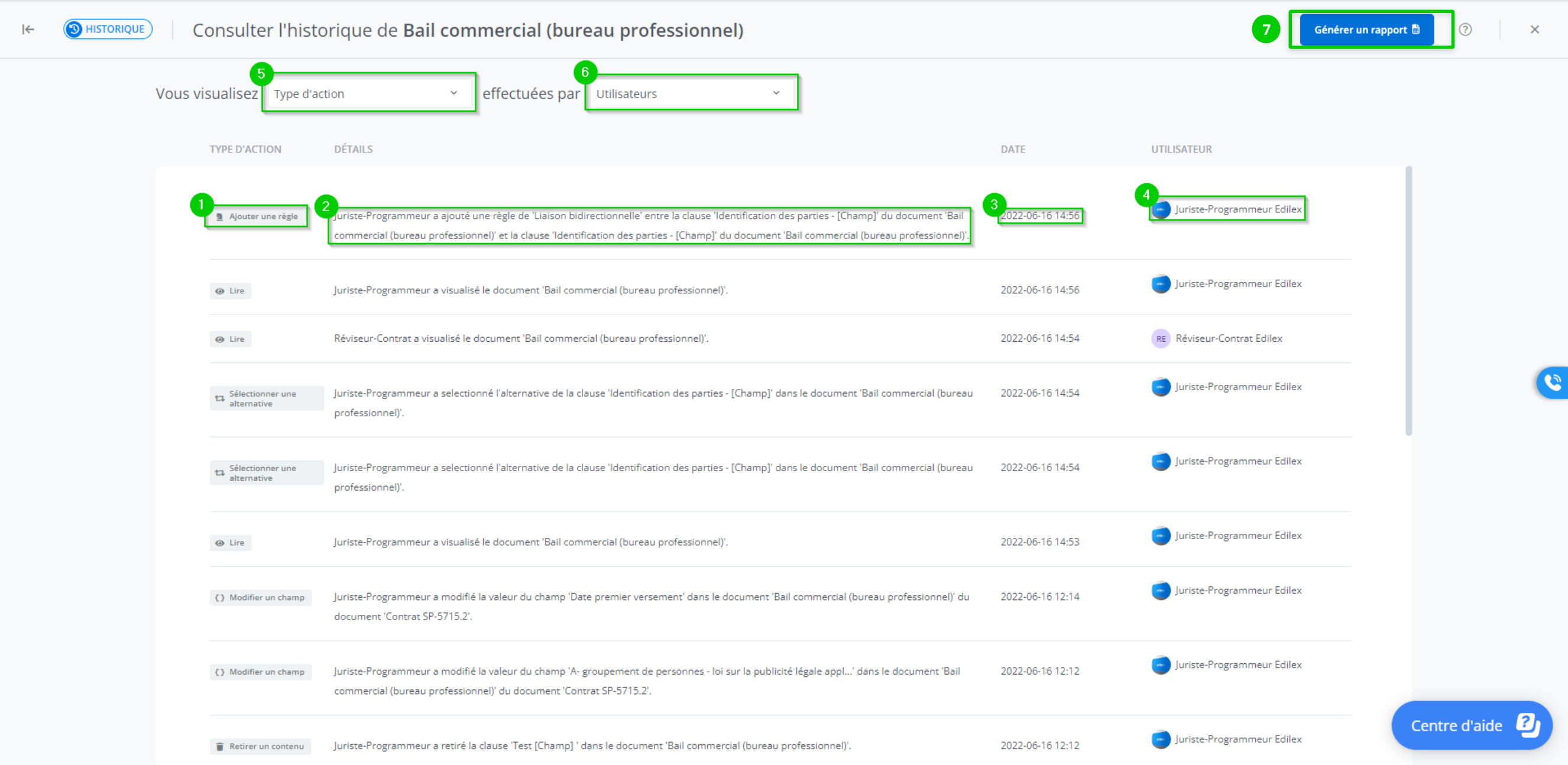Screen dimensions: 1568x765
Task: Click the Réviseur-Contrat RE avatar
Action: tap(1160, 338)
